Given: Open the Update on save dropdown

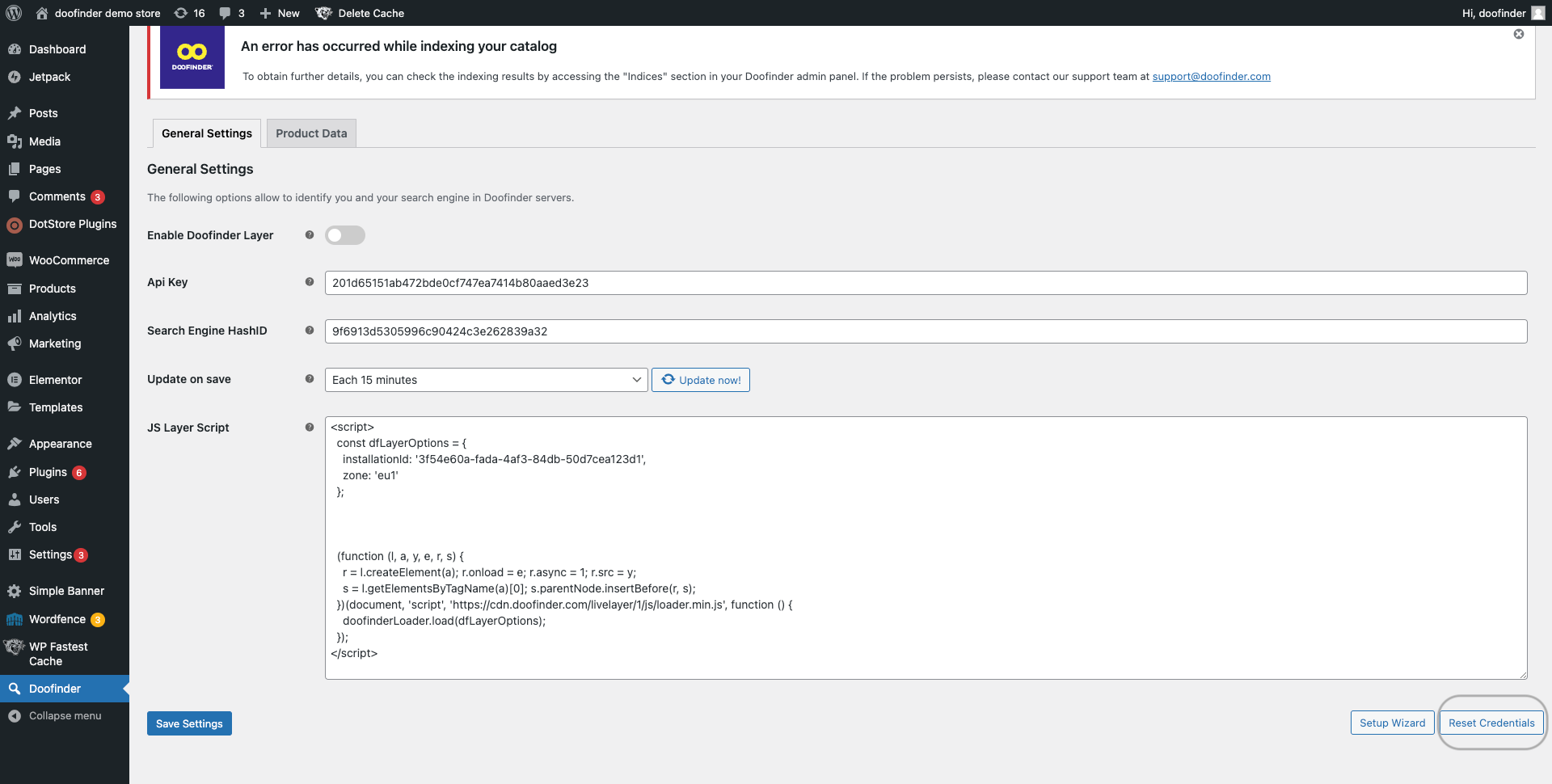Looking at the screenshot, I should [487, 380].
